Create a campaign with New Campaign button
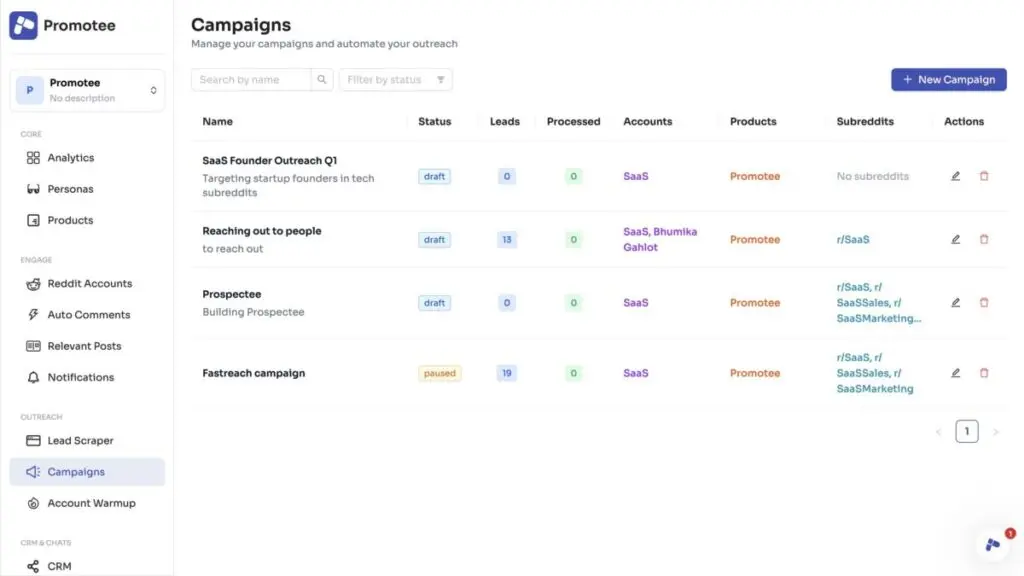The image size is (1024, 576). pos(948,79)
